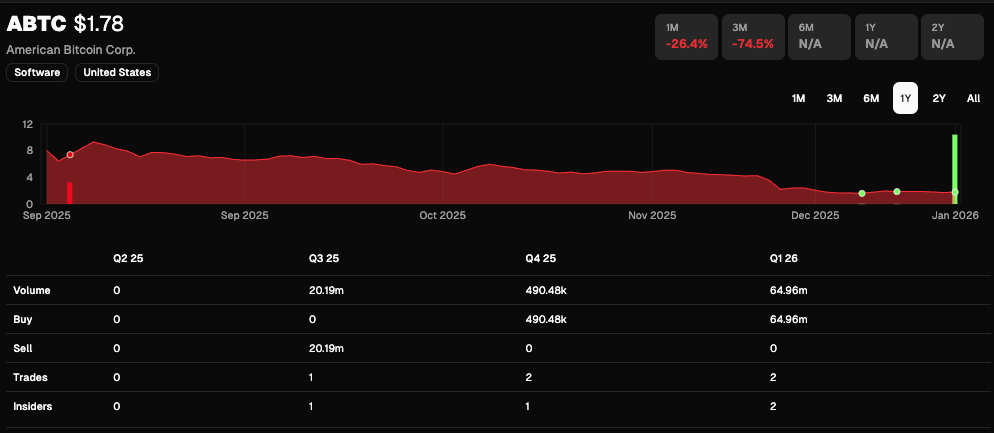
Task: Open the 3M -74.5% performance card
Action: point(752,37)
